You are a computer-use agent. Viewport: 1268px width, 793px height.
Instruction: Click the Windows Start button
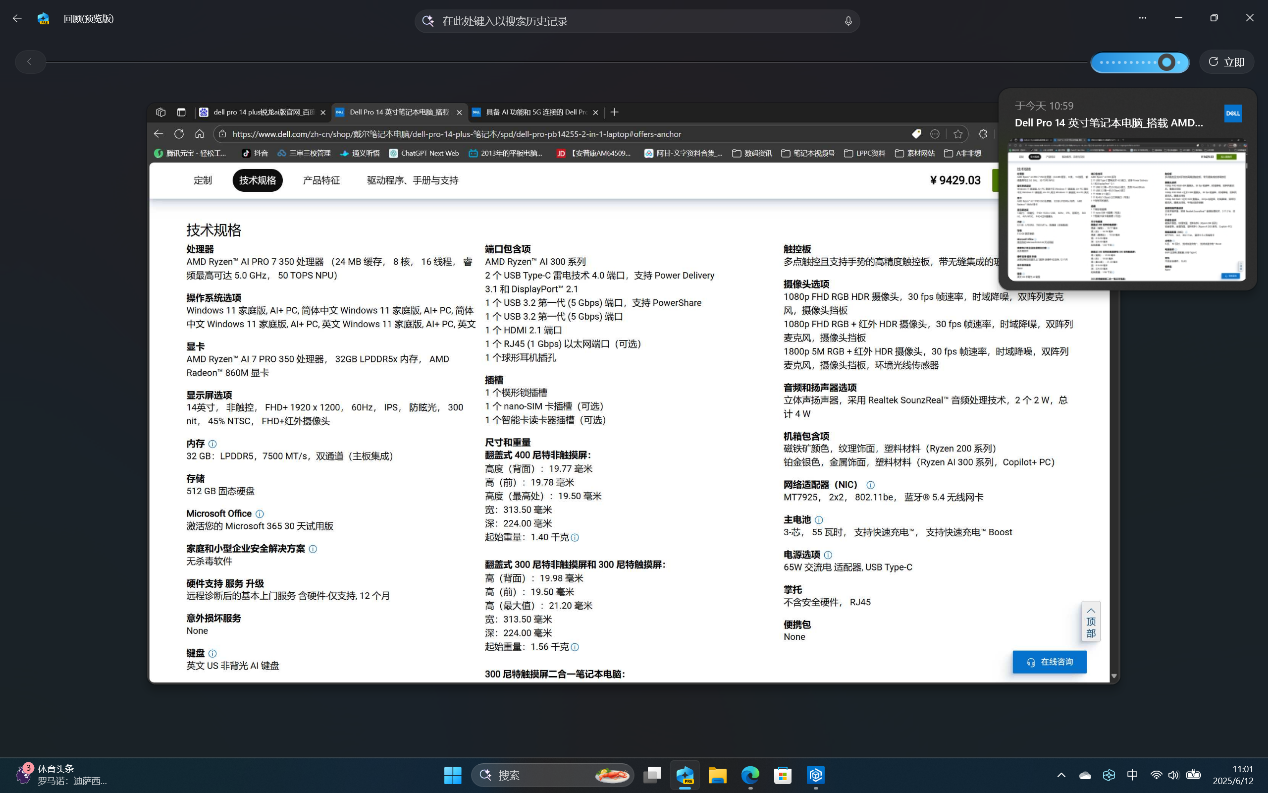pos(452,775)
